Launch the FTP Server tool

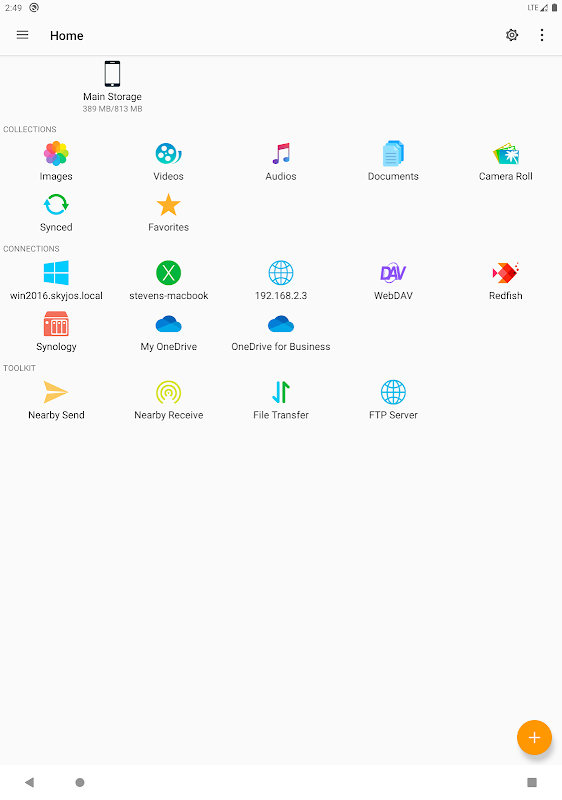[393, 400]
